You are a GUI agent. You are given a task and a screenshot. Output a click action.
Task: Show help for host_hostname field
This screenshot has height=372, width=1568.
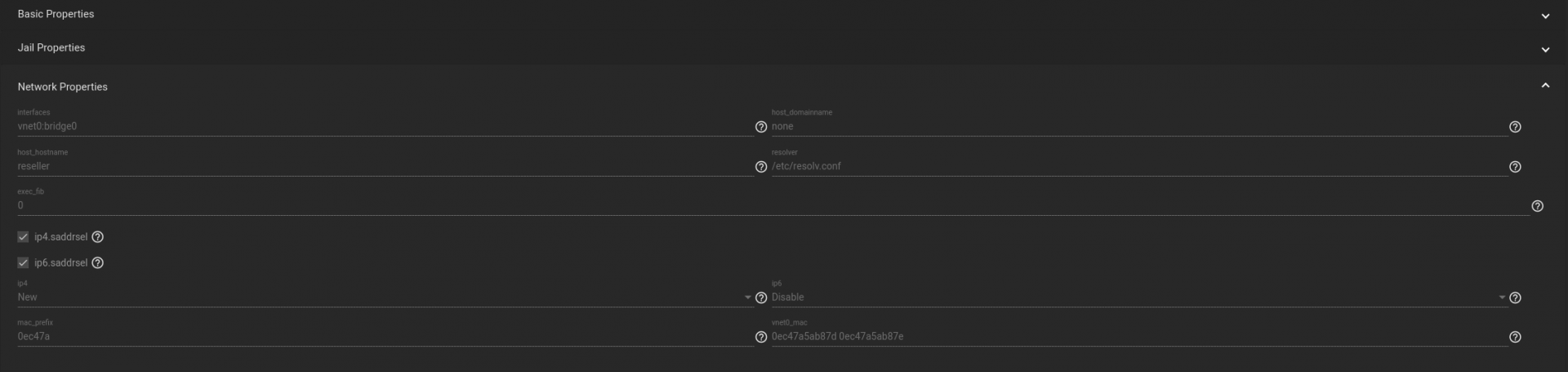pyautogui.click(x=761, y=167)
